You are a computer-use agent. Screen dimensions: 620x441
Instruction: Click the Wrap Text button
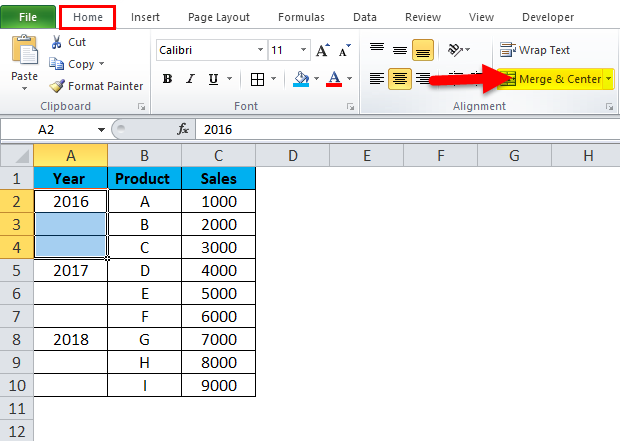click(x=535, y=50)
